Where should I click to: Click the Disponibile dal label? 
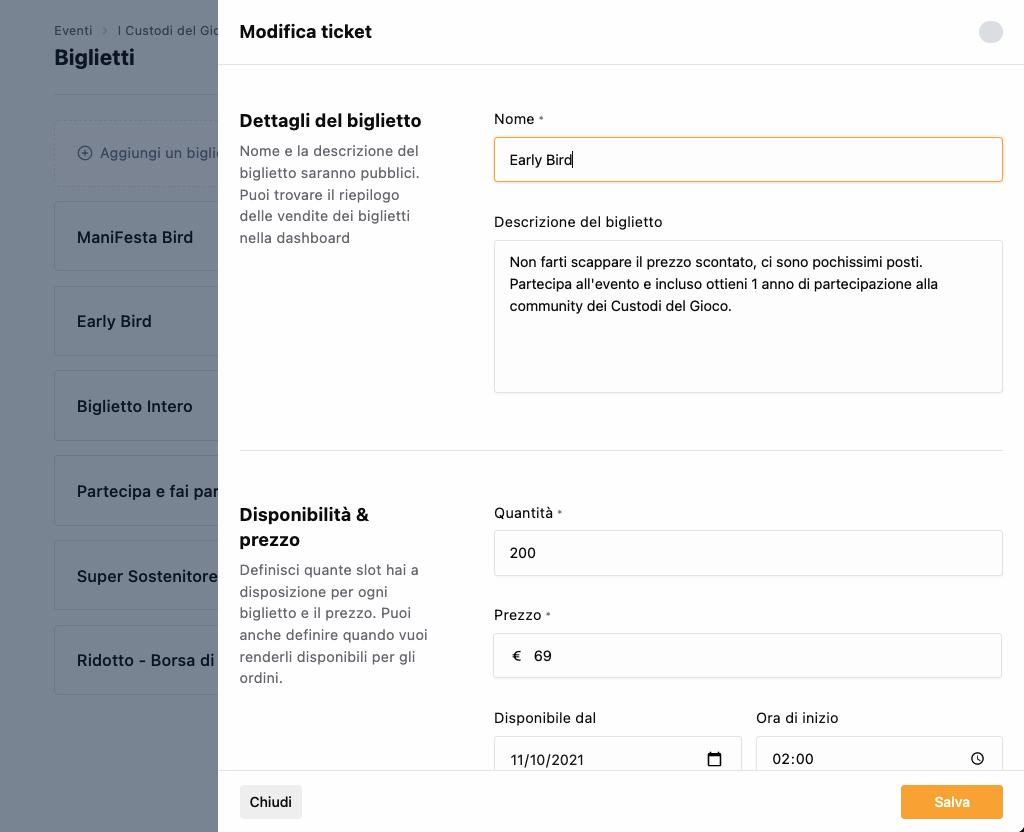coord(545,718)
